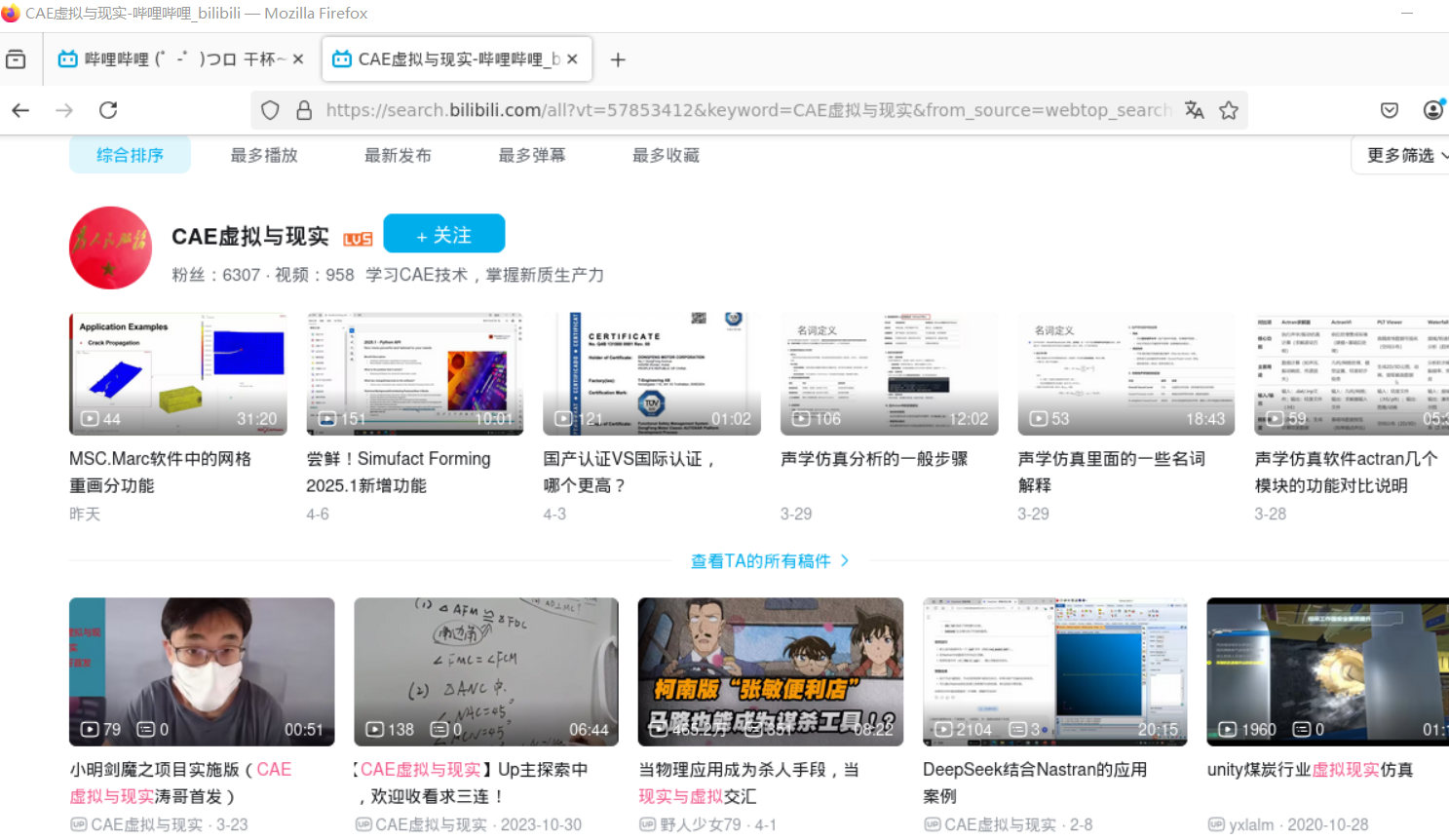Open Firefox recent tabs sidebar icon
Image resolution: width=1449 pixels, height=840 pixels.
[x=16, y=59]
